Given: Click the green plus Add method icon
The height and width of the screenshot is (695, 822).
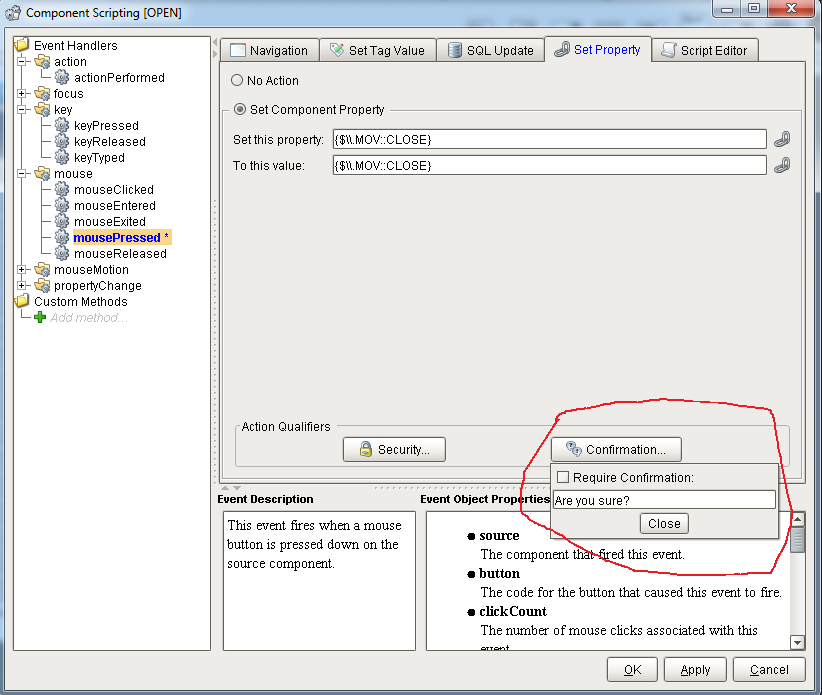Looking at the screenshot, I should [40, 317].
